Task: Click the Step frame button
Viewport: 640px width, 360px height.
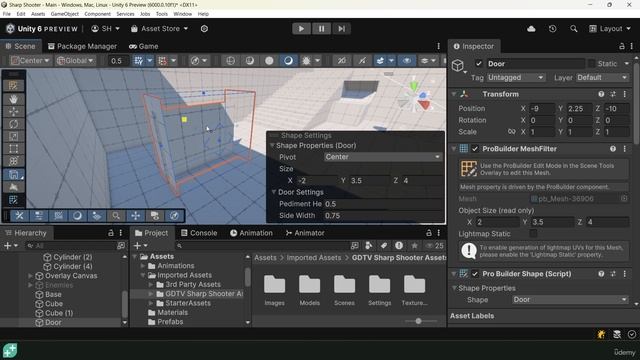Action: (x=341, y=29)
